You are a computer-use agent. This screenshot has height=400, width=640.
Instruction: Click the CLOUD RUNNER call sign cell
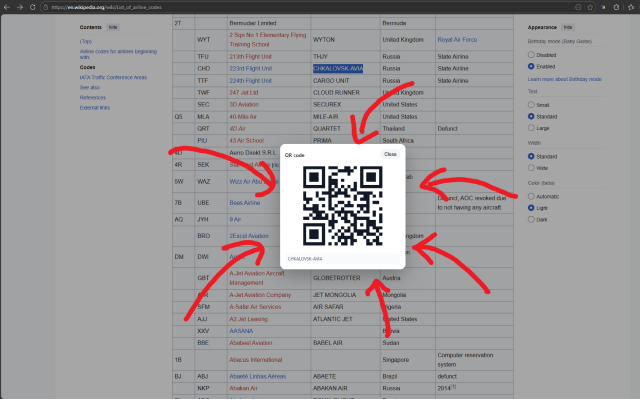pyautogui.click(x=336, y=93)
